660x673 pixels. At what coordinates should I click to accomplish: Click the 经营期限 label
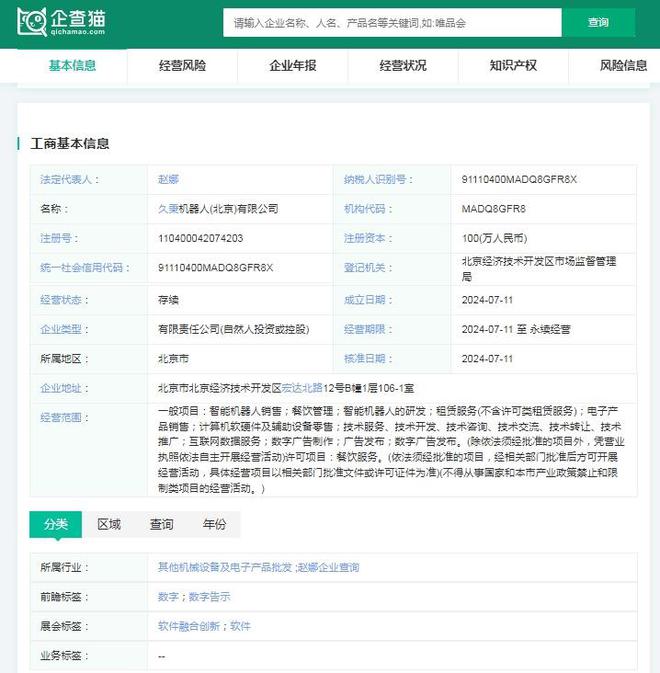[x=368, y=330]
